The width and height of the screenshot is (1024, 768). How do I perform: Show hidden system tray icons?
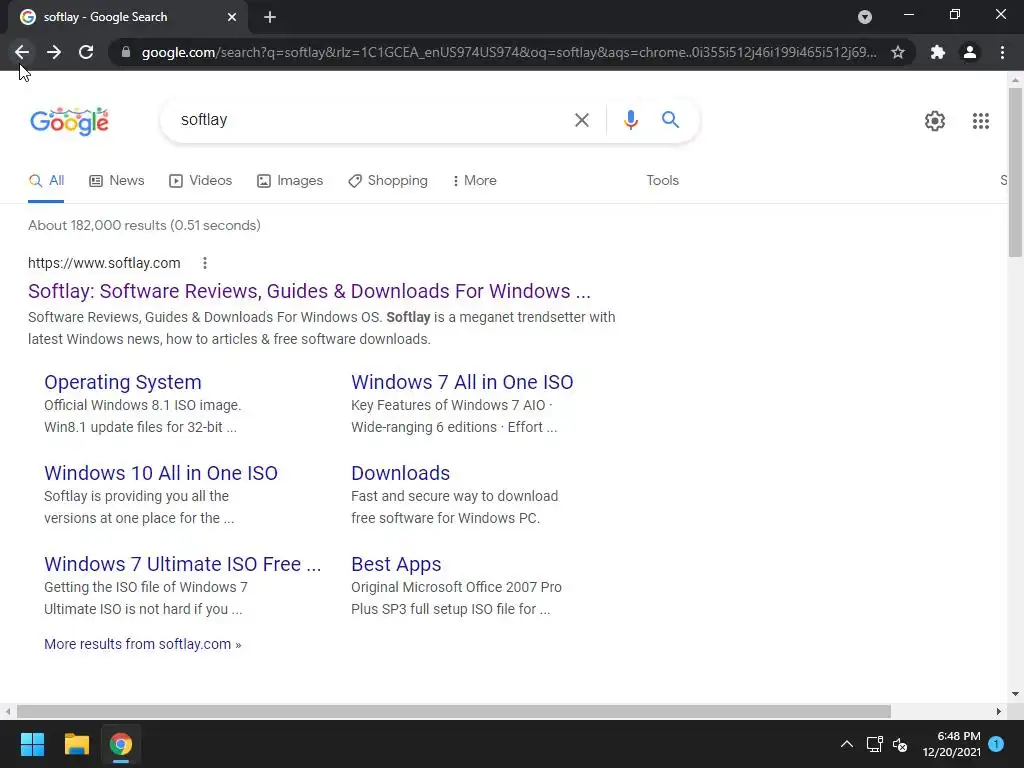(x=846, y=744)
